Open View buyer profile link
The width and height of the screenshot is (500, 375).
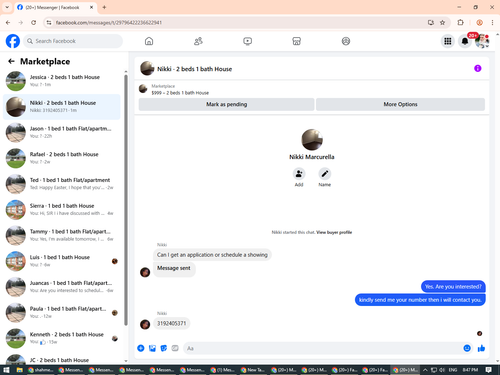coord(334,232)
